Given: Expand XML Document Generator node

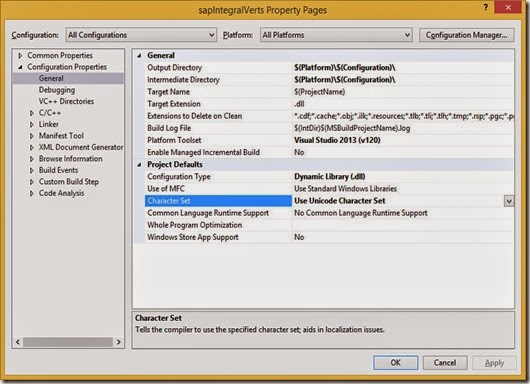Looking at the screenshot, I should tap(32, 147).
